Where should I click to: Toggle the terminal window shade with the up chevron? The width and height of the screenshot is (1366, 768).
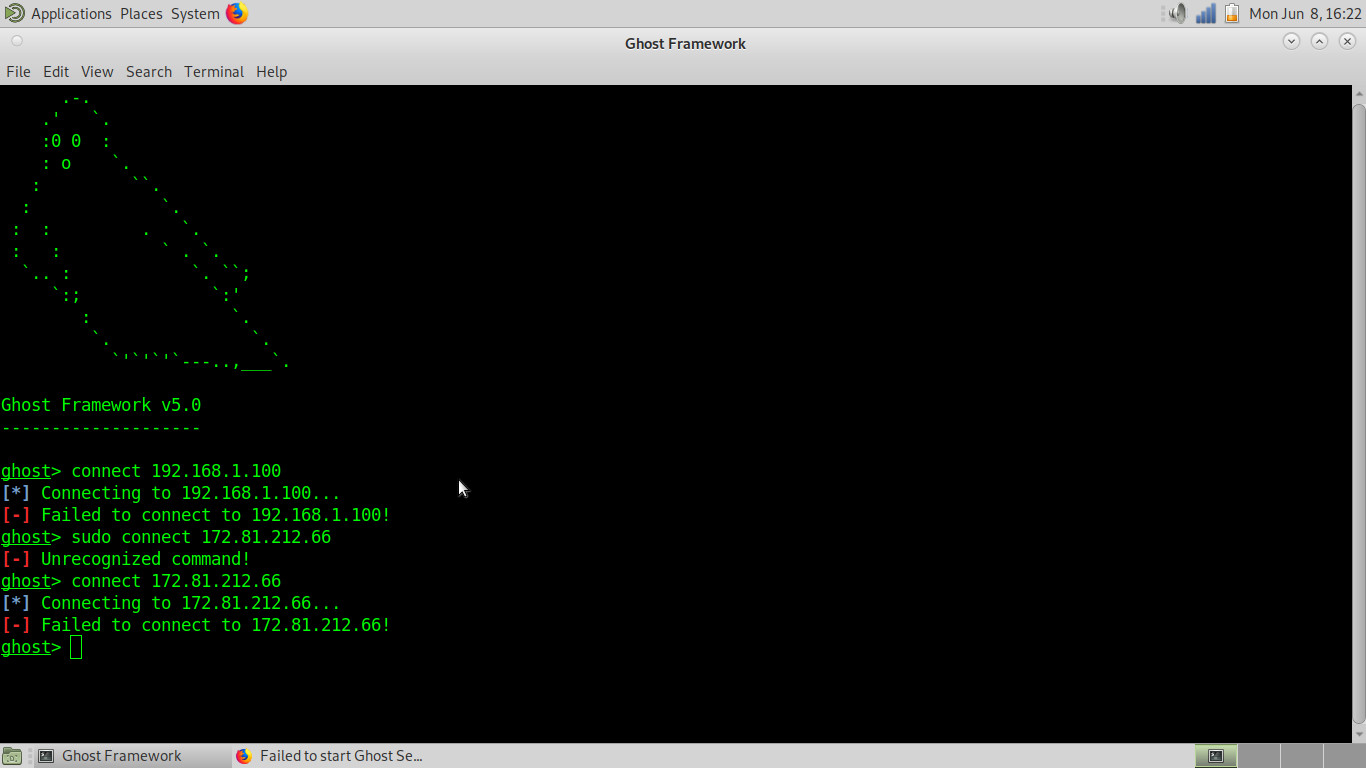pyautogui.click(x=1319, y=41)
